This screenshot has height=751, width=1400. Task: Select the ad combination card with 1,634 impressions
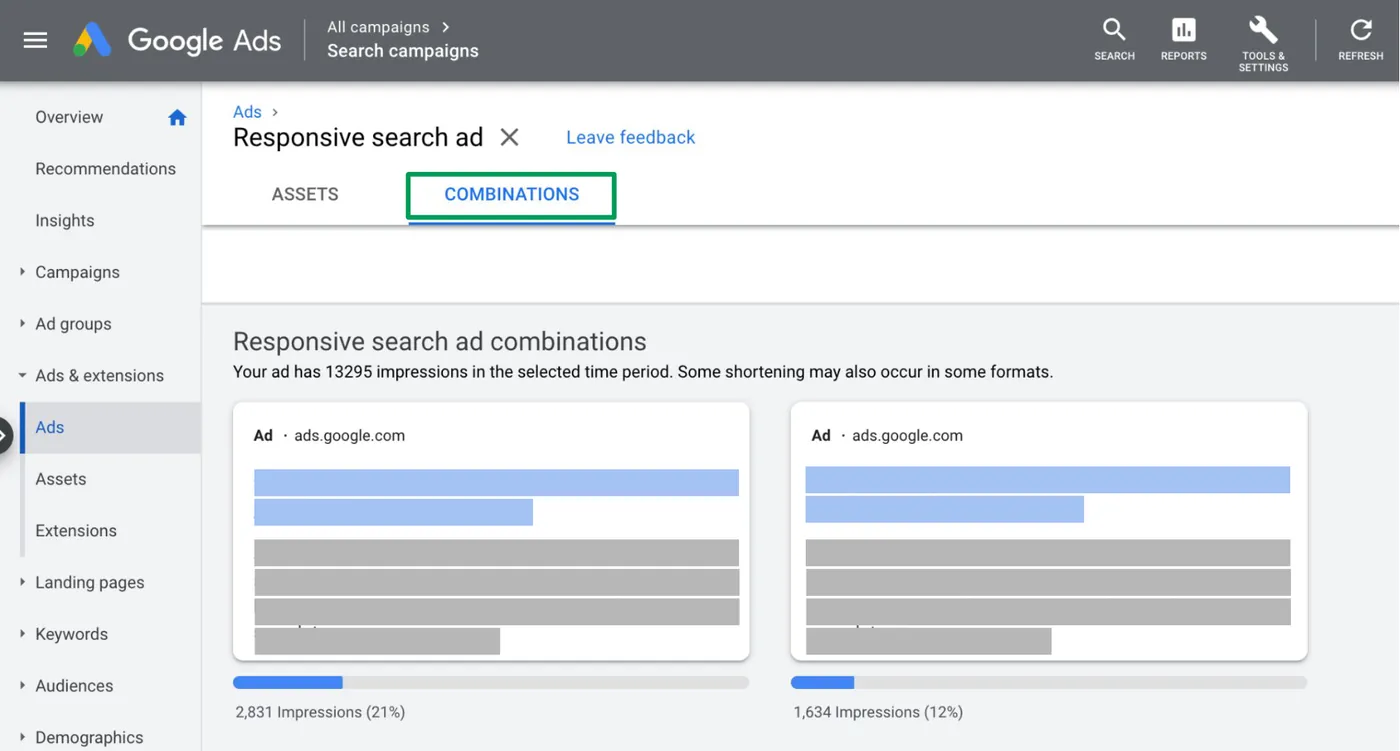1049,531
